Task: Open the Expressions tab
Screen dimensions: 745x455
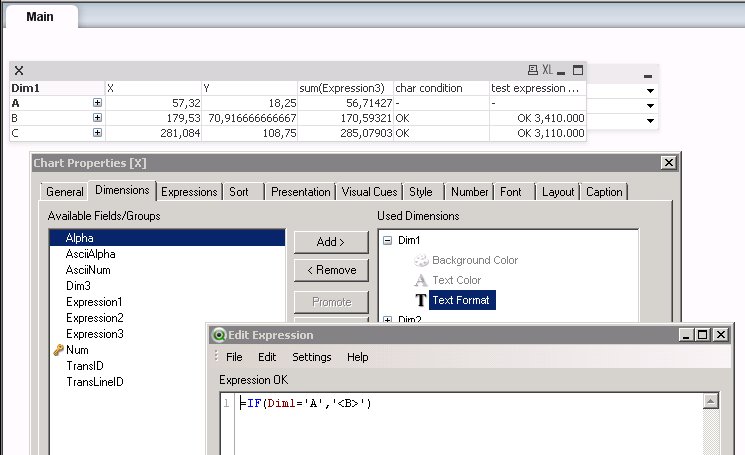Action: tap(189, 192)
